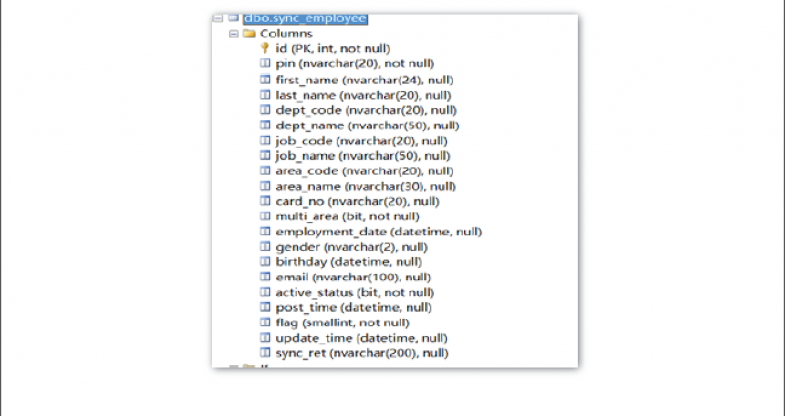Click the column icon next to pin
Screen dimensions: 785x416
[265, 63]
